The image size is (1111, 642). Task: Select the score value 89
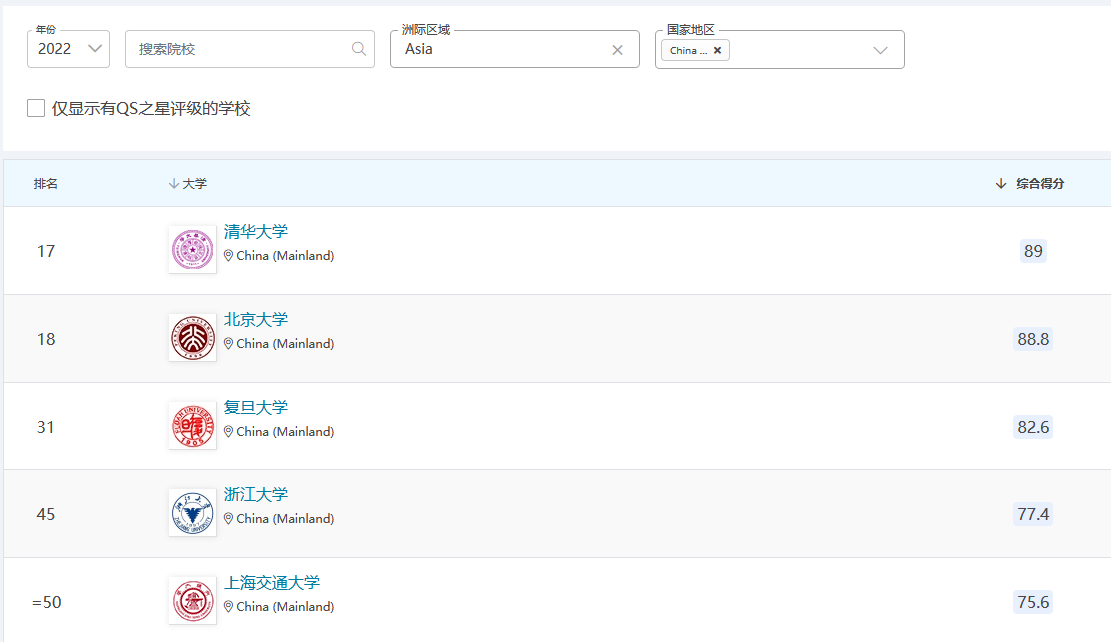pos(1033,251)
